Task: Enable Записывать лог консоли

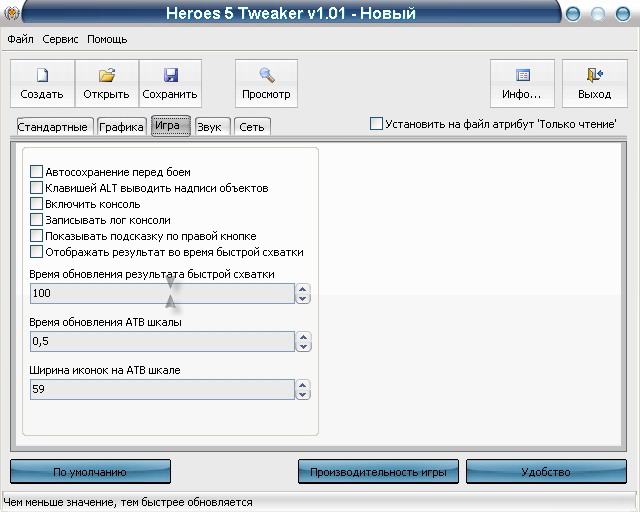Action: [36, 220]
